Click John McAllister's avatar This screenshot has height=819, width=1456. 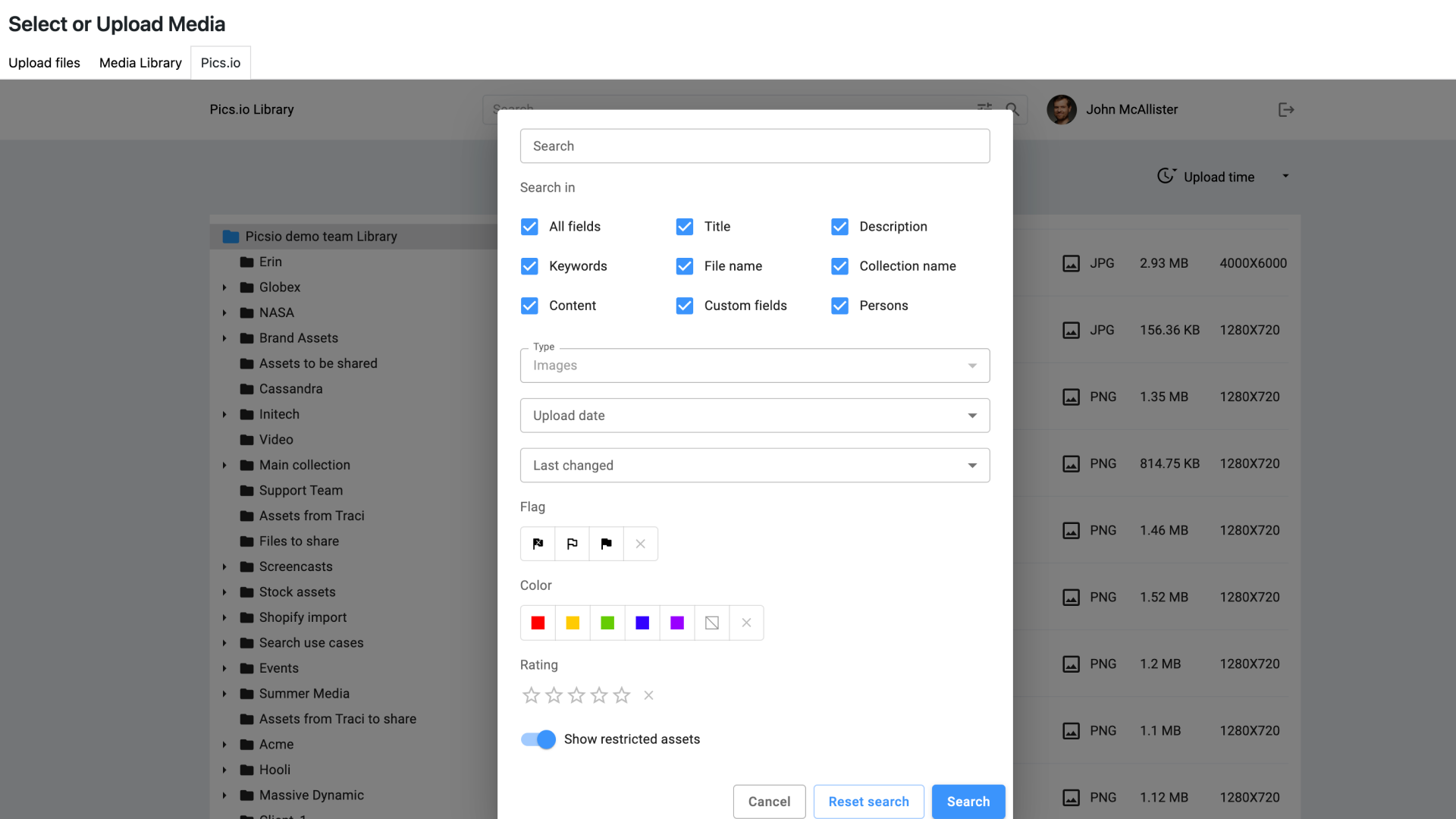[x=1062, y=109]
